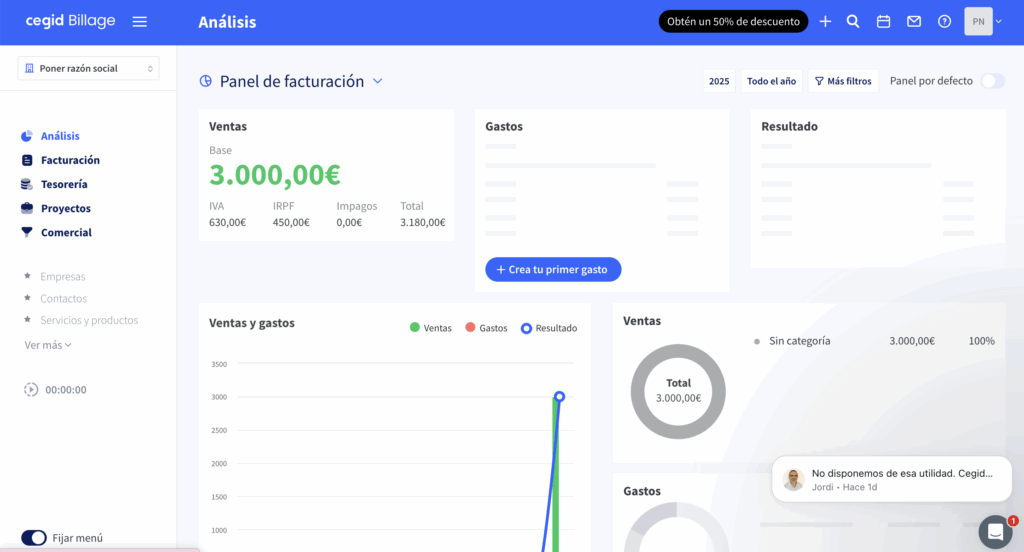This screenshot has height=552, width=1024.
Task: Open Tesorería menu item
Action: pos(64,184)
